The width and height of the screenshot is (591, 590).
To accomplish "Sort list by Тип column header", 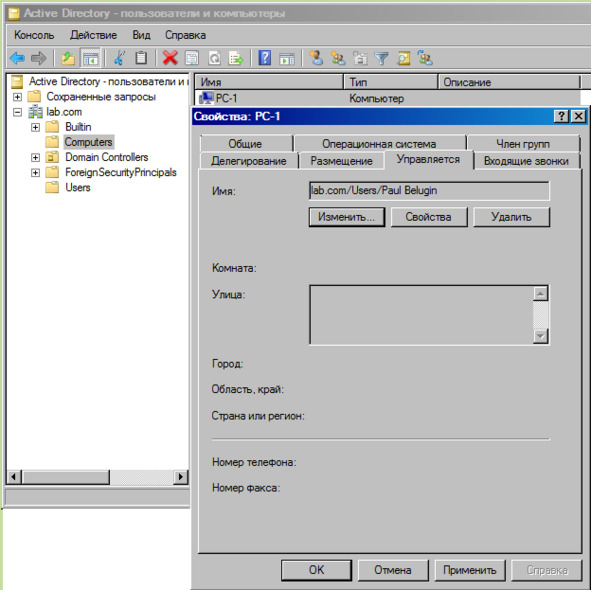I will 391,82.
